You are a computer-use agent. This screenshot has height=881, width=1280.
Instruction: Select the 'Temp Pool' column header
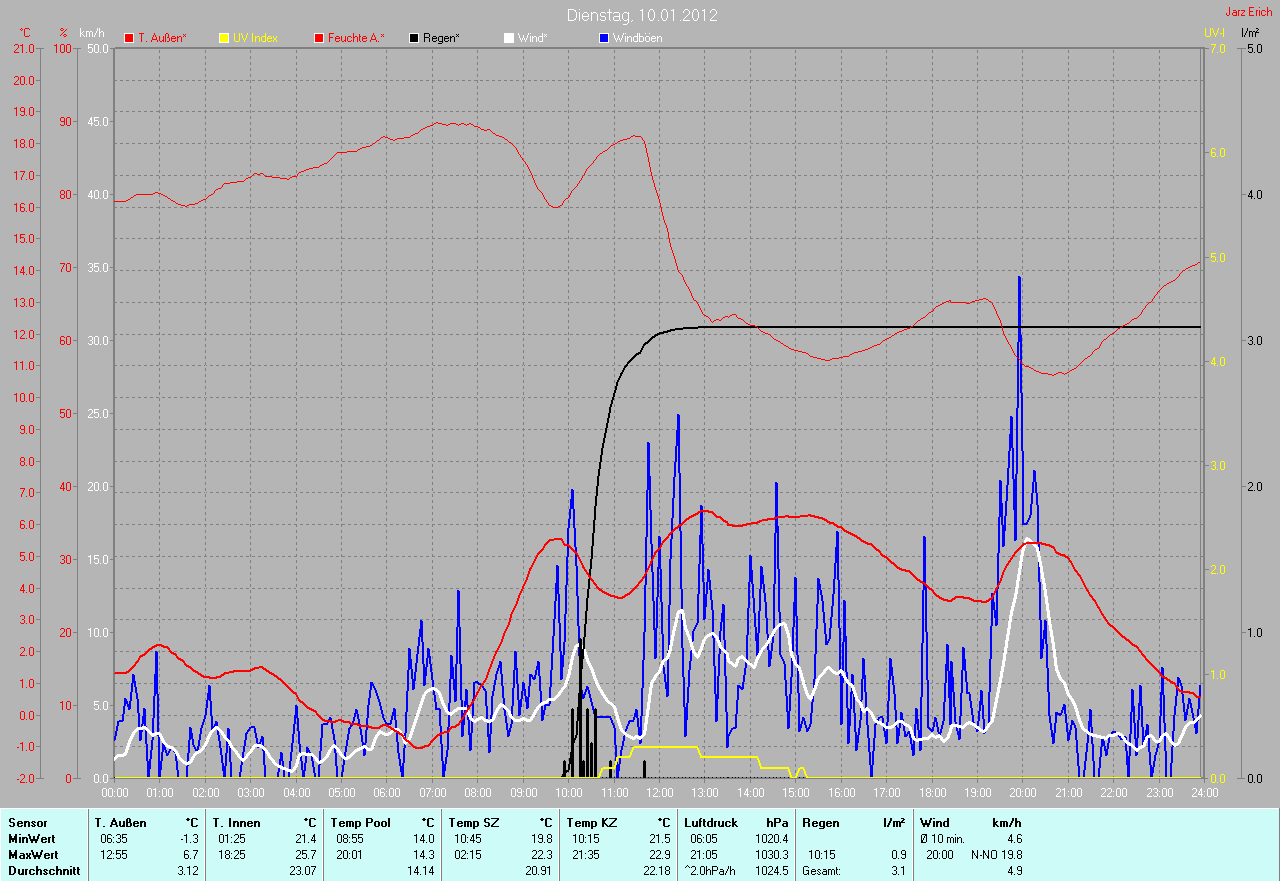360,823
